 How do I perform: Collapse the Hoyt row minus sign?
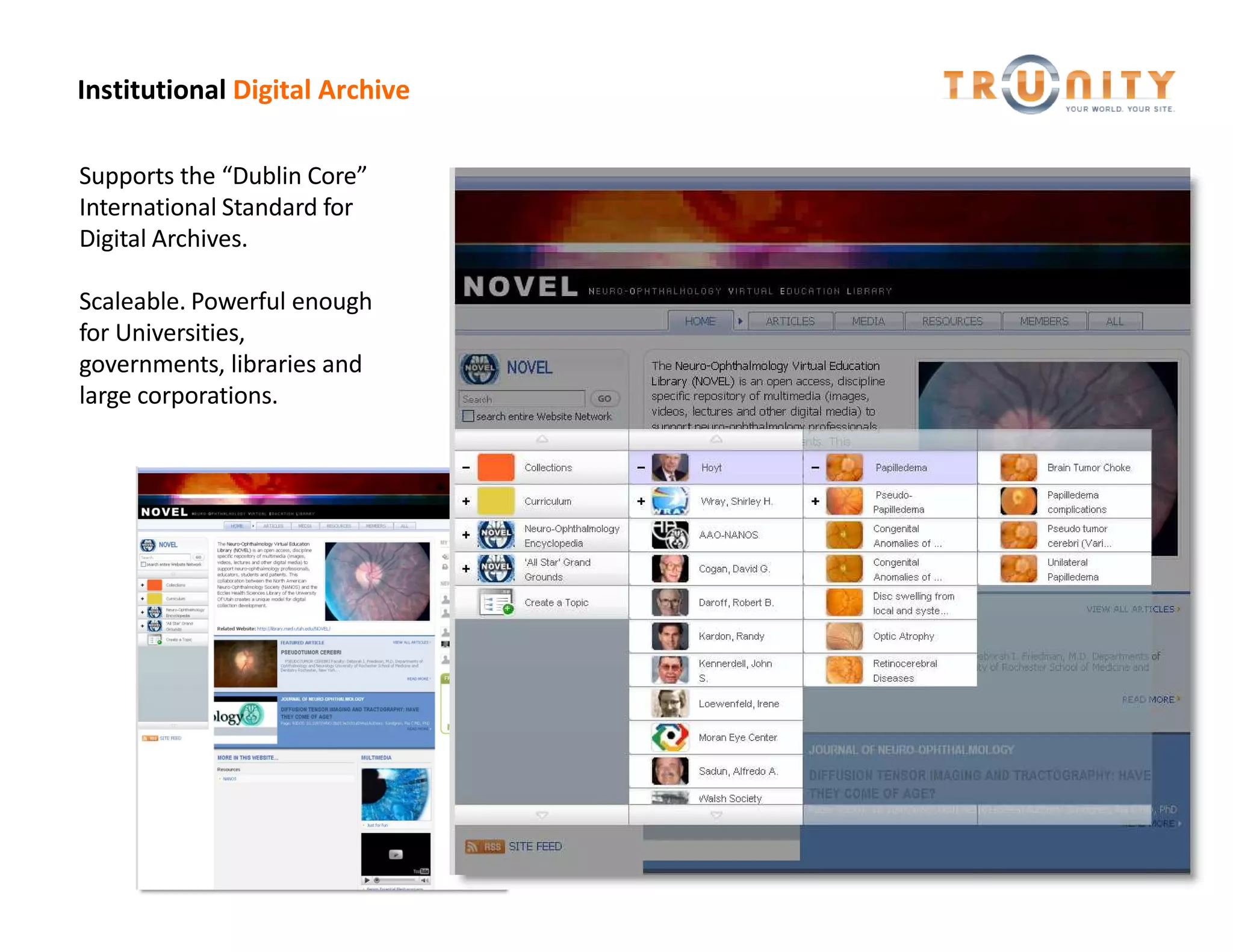(641, 468)
